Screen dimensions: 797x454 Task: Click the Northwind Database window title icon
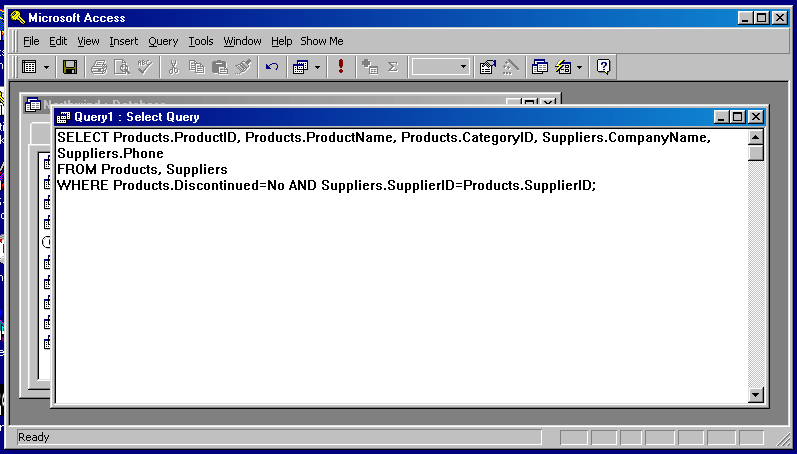click(33, 104)
